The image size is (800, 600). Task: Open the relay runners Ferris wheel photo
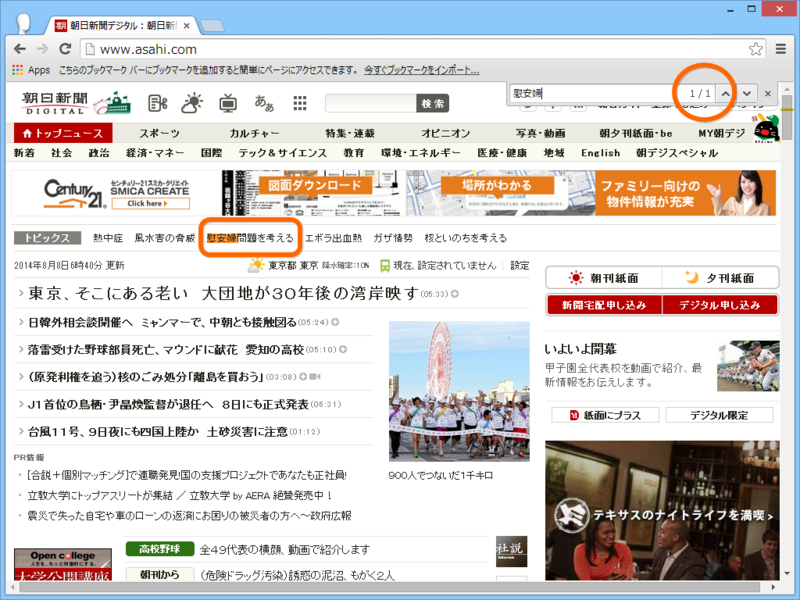click(x=459, y=391)
